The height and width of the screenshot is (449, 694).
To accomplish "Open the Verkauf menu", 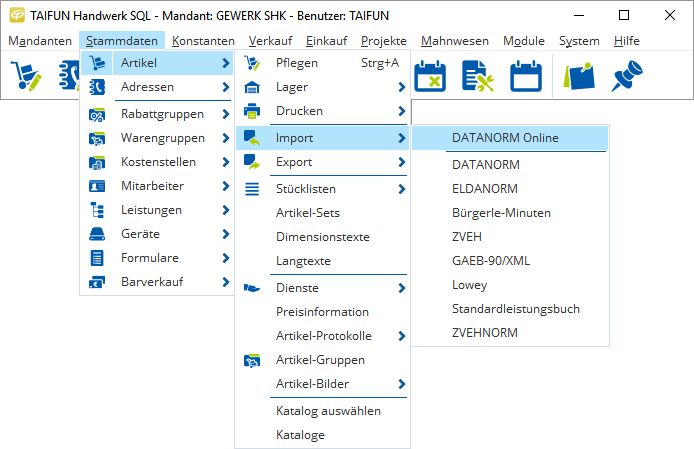I will pyautogui.click(x=270, y=41).
